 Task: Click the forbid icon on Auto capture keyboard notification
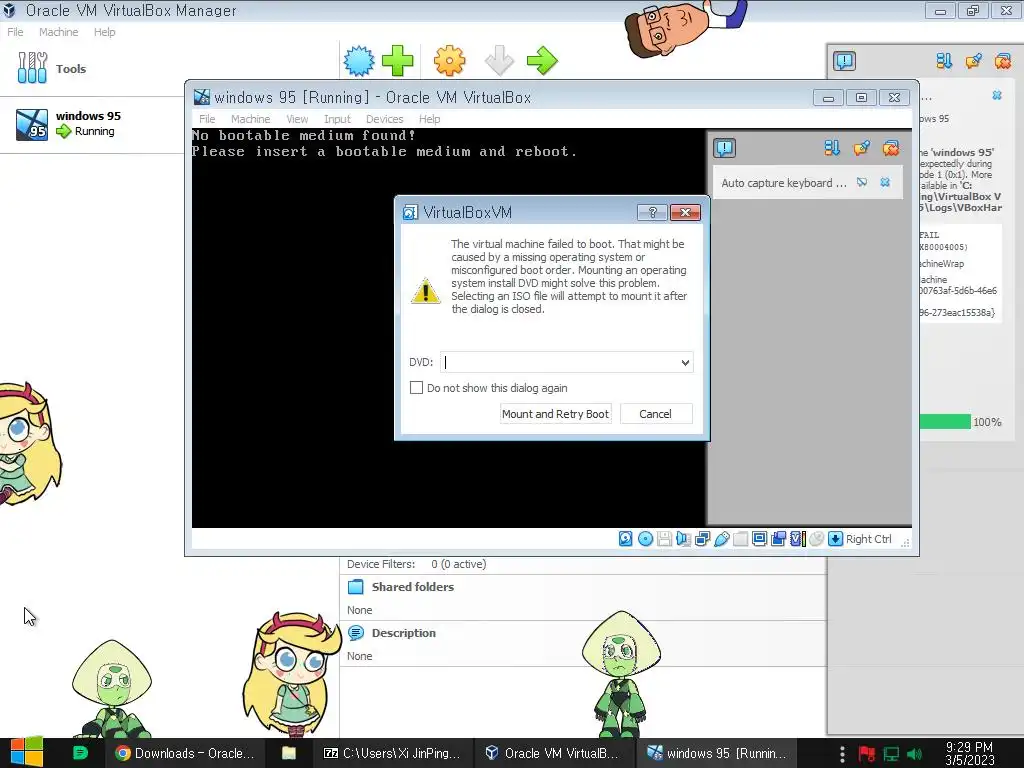point(862,182)
